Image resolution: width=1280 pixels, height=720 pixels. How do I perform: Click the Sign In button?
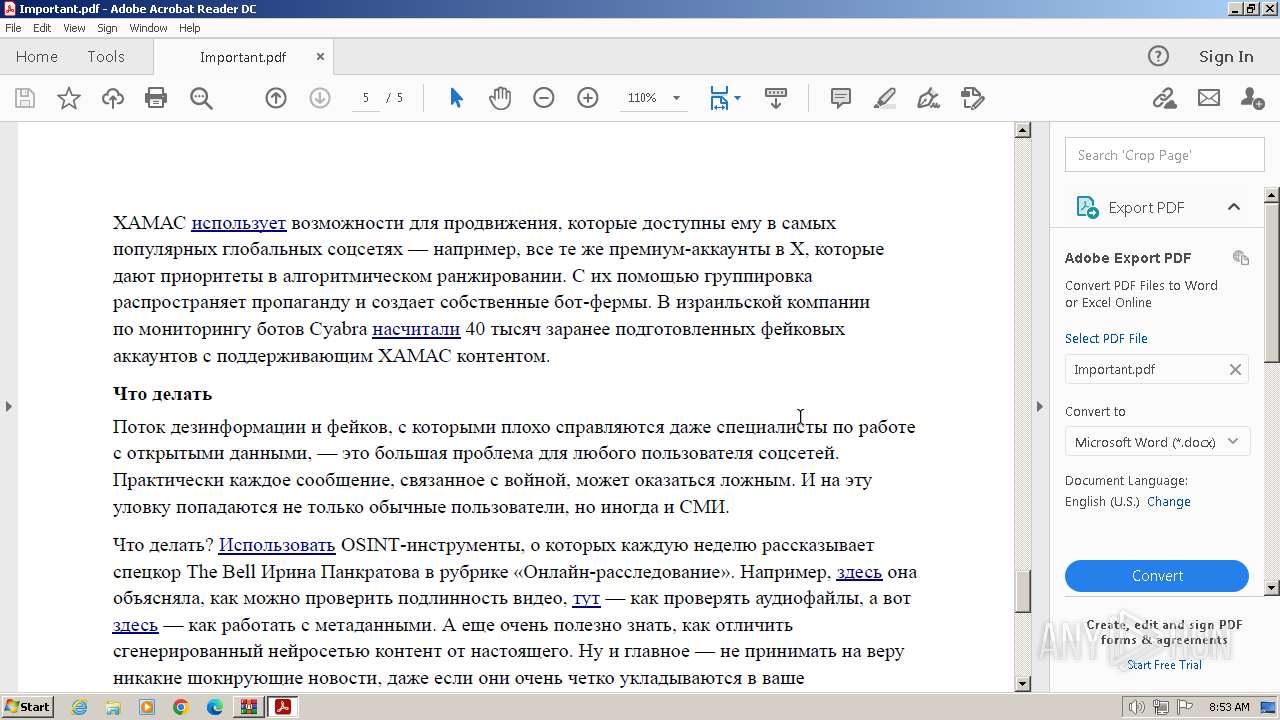click(x=1226, y=57)
